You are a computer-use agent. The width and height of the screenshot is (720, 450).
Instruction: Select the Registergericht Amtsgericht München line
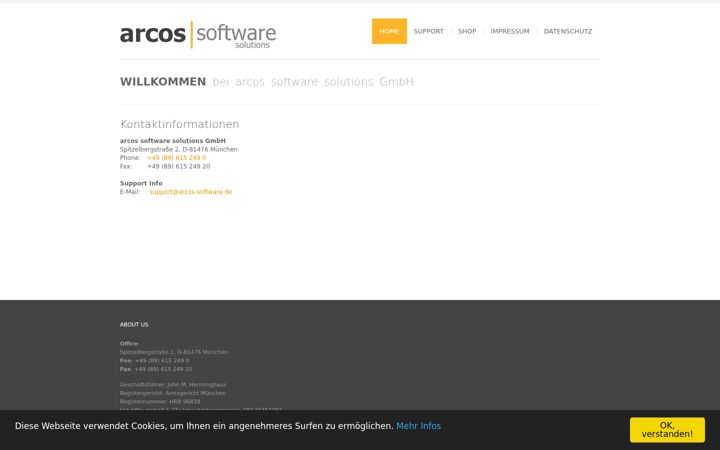(173, 393)
